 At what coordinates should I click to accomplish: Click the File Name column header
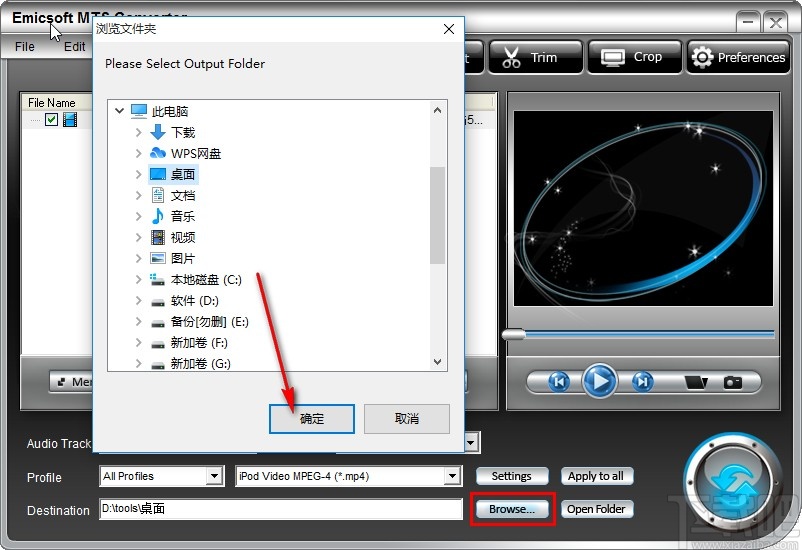pyautogui.click(x=52, y=102)
